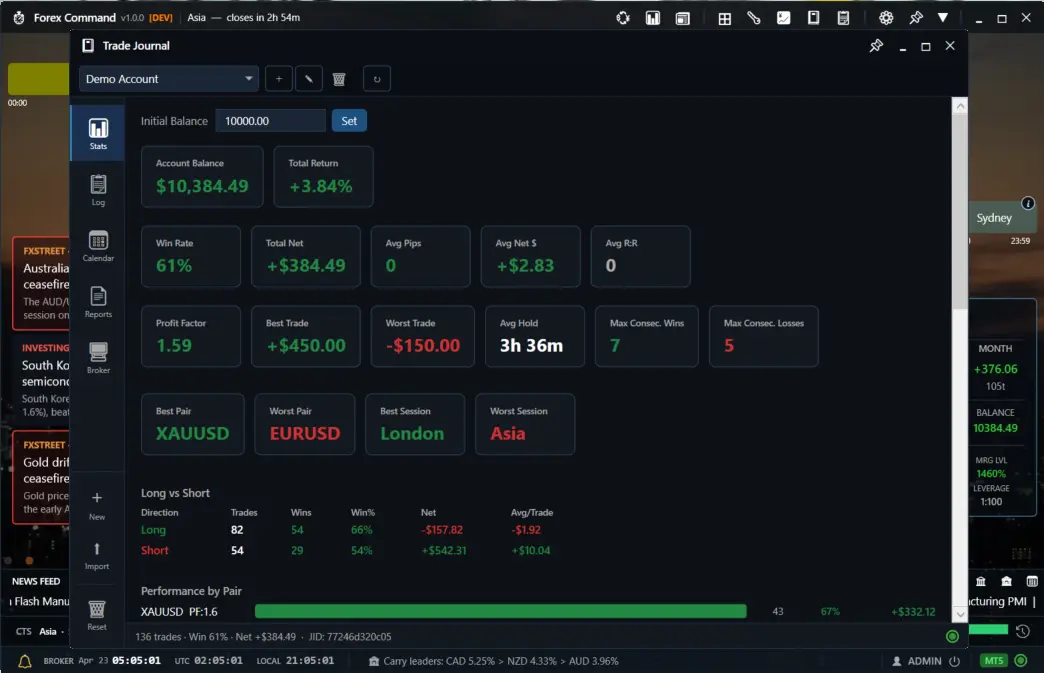
Task: Click the Best Session London card
Action: [x=415, y=425]
